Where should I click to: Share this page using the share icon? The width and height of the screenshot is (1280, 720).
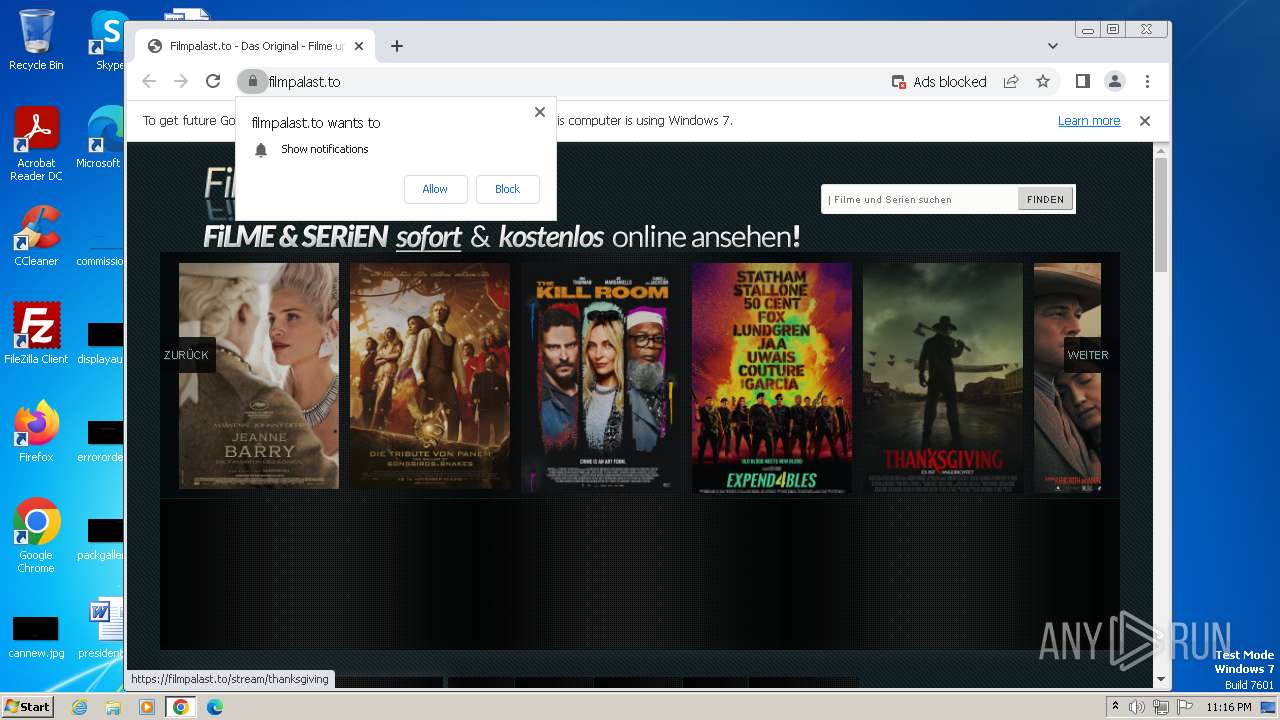coord(1011,81)
